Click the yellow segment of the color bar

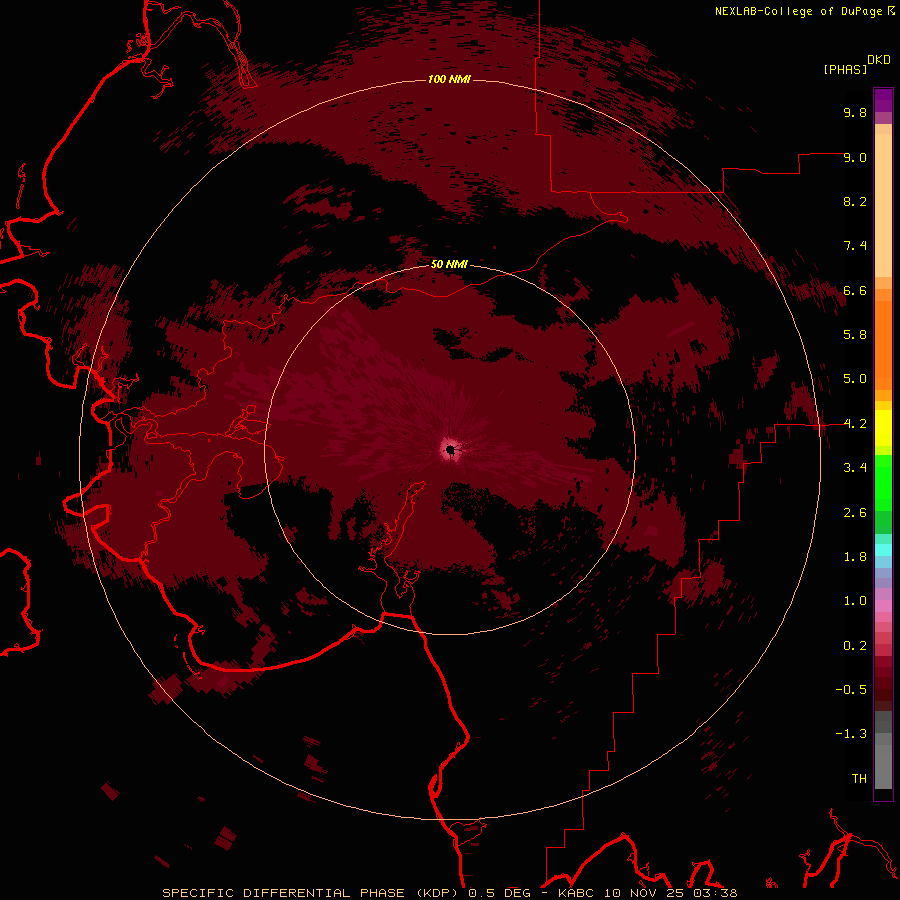click(883, 428)
